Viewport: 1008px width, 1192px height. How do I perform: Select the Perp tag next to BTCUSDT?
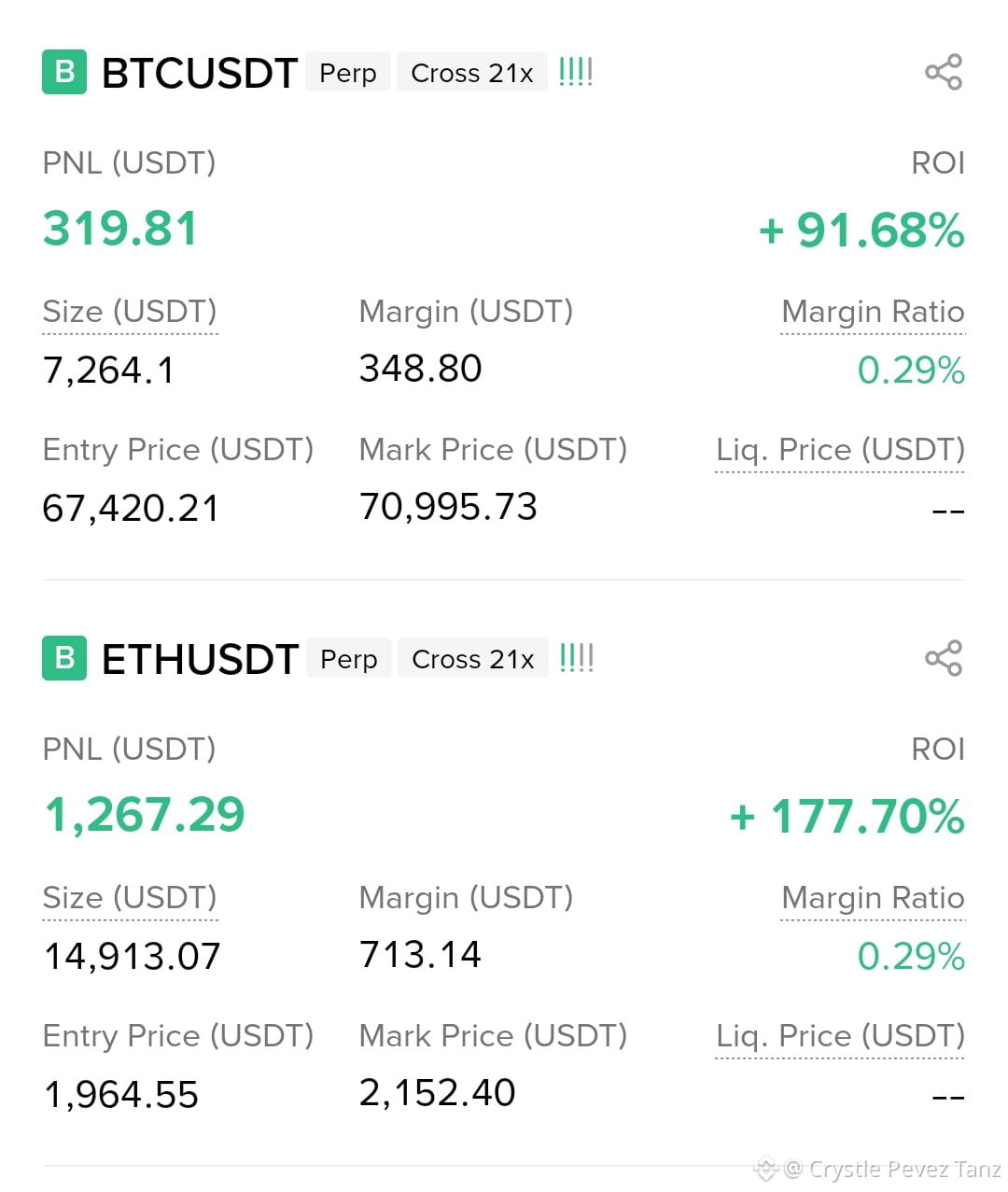348,73
